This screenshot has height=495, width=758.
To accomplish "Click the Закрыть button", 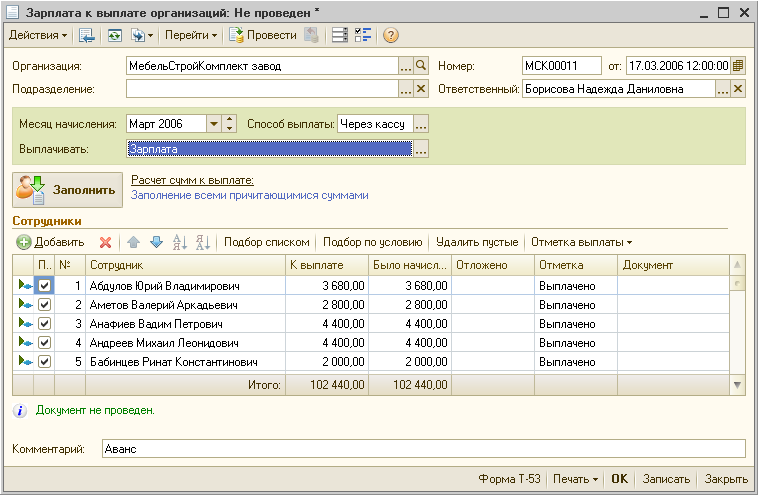I will point(726,479).
